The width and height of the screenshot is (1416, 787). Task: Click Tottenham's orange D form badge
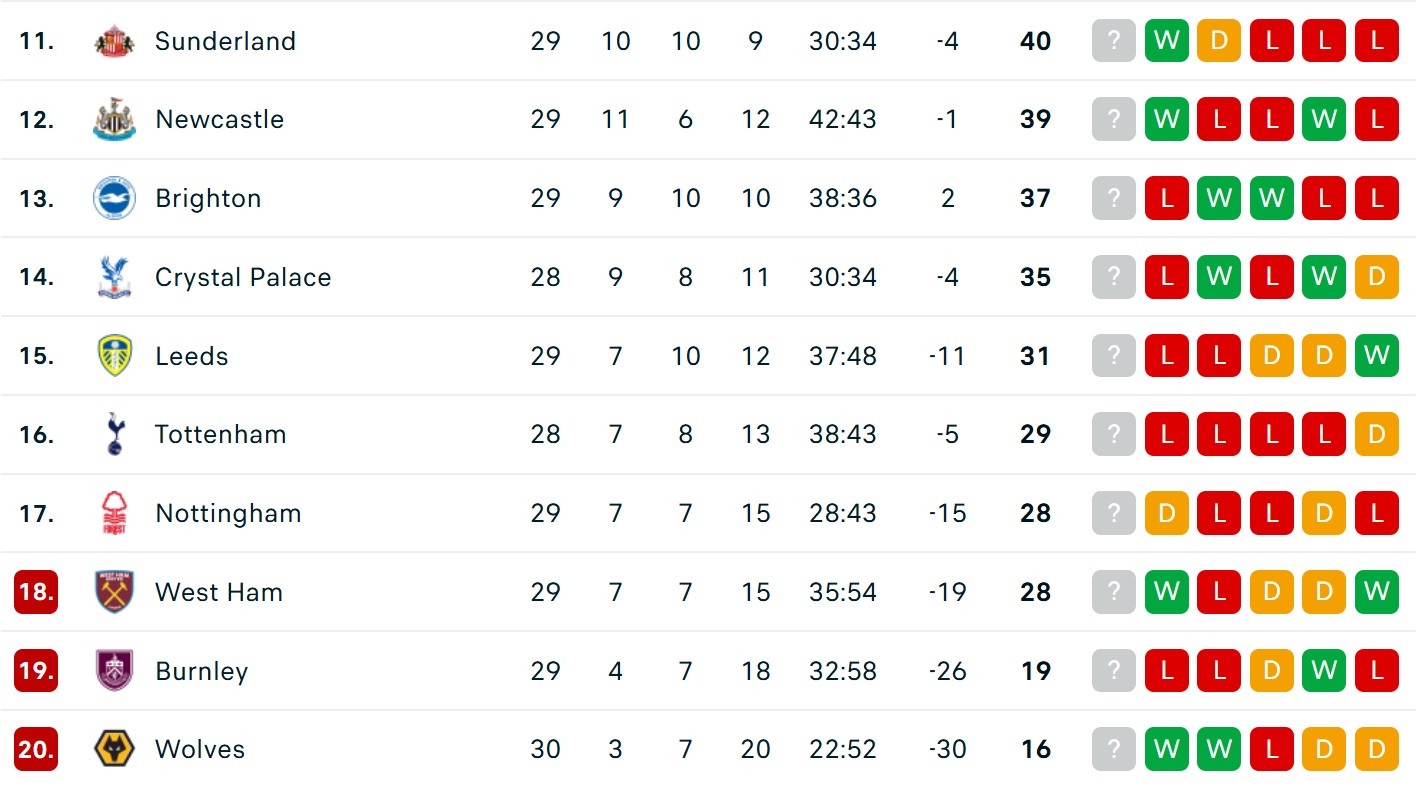point(1376,435)
